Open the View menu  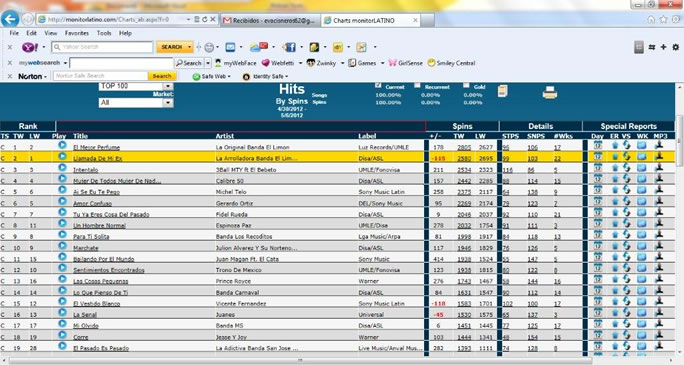click(x=51, y=33)
